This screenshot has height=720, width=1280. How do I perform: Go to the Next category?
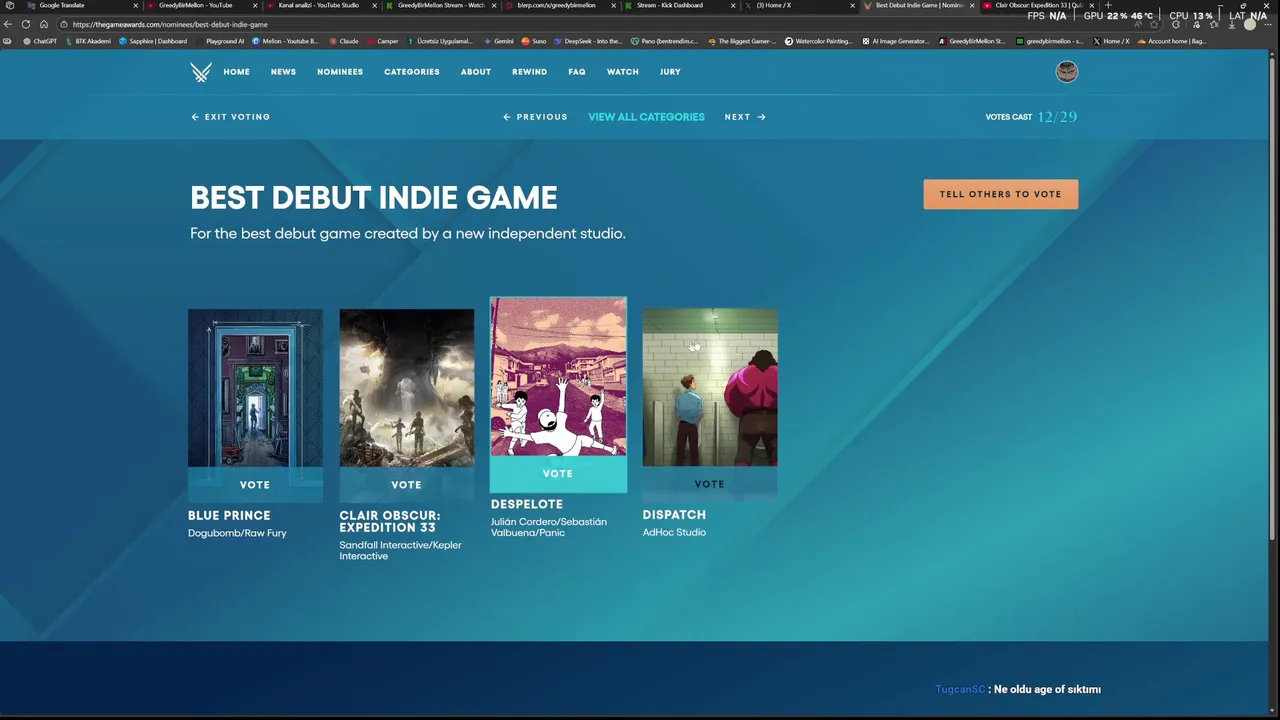click(x=745, y=117)
